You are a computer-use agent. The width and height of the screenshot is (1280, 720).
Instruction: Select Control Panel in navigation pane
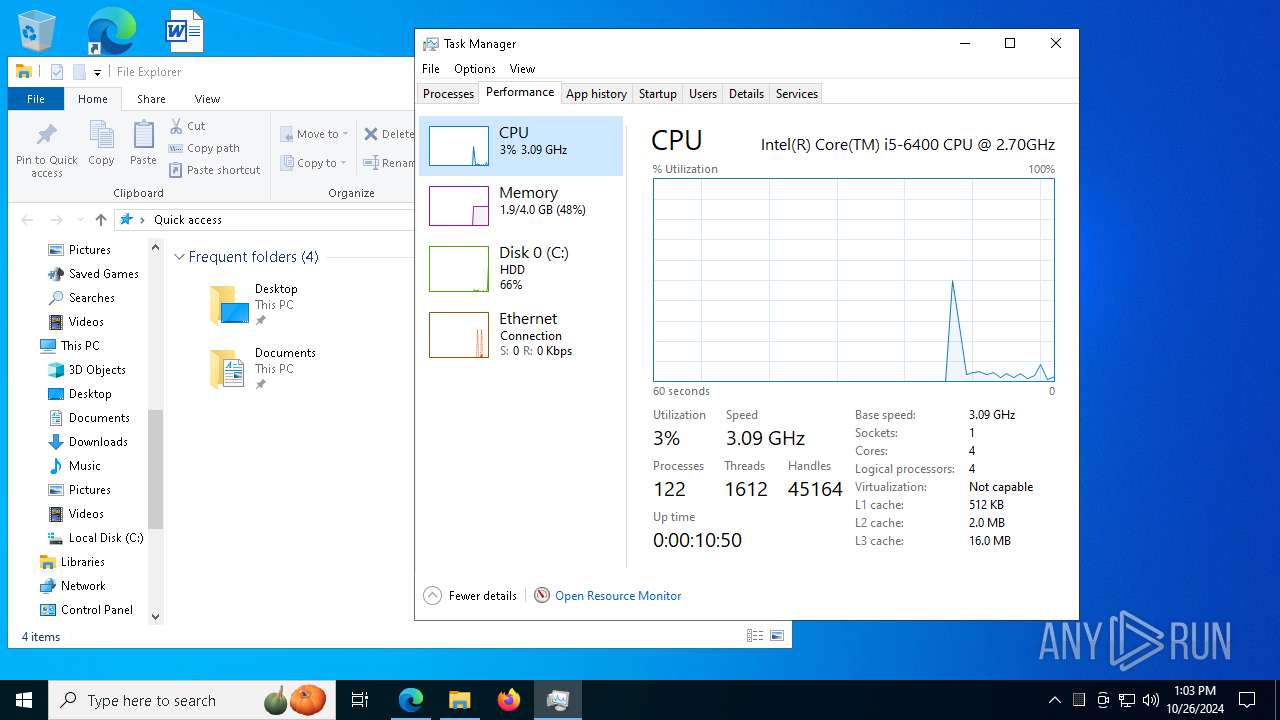click(96, 610)
